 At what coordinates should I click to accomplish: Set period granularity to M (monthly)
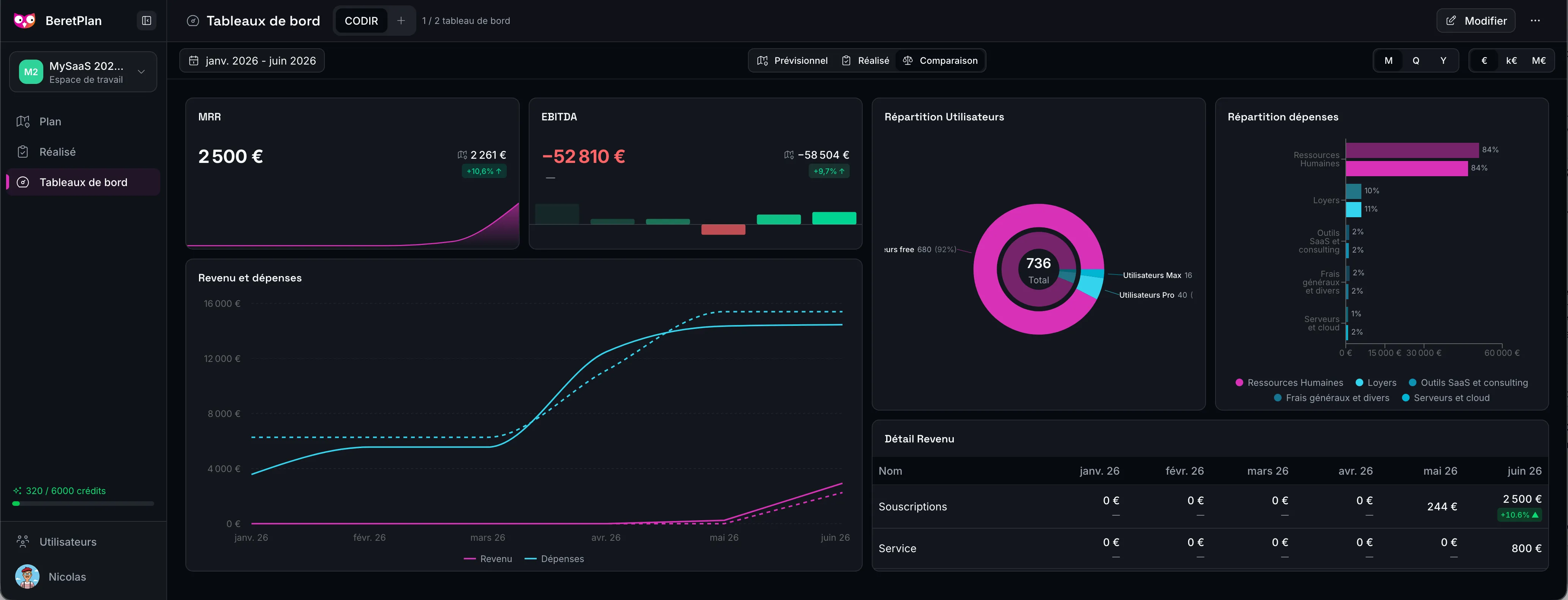(1388, 61)
